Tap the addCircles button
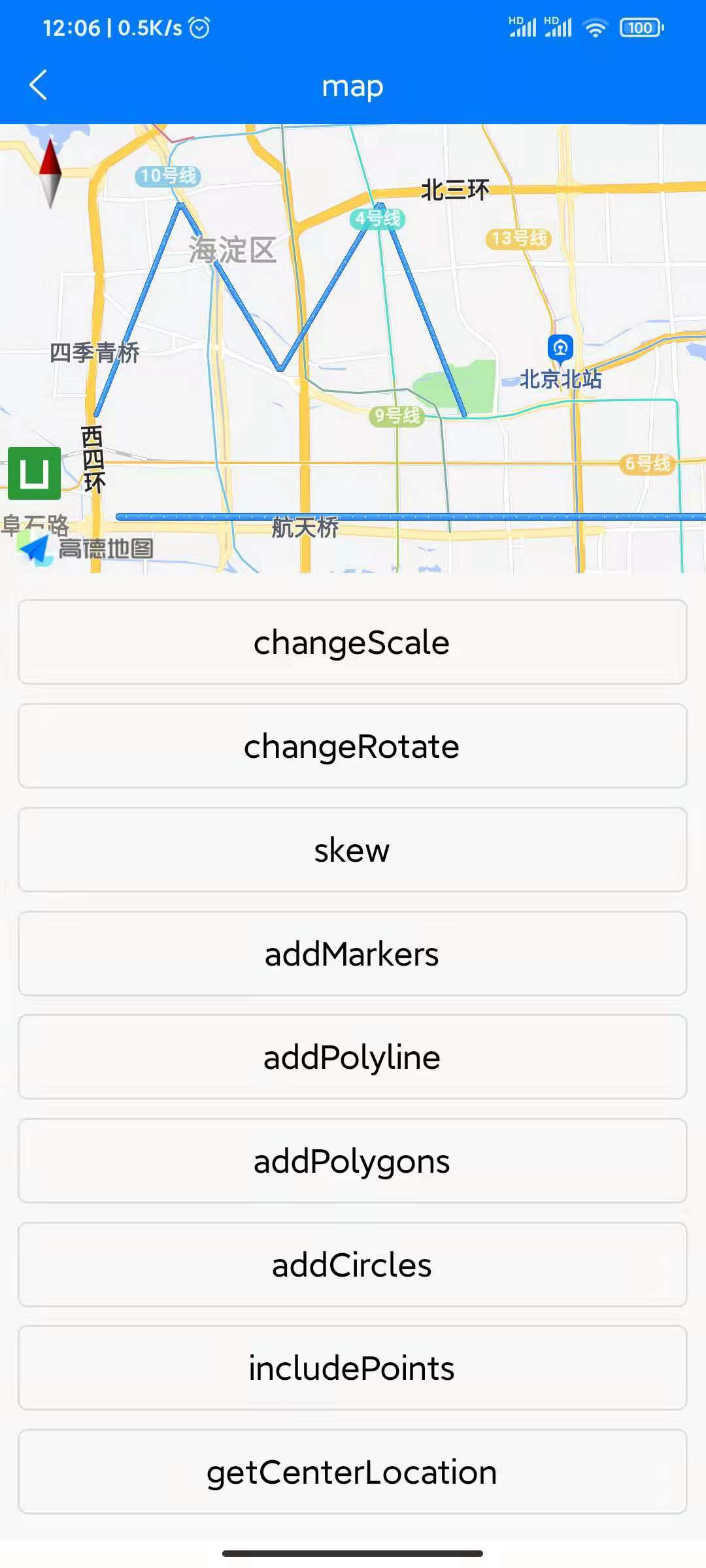706x1568 pixels. pyautogui.click(x=352, y=1265)
